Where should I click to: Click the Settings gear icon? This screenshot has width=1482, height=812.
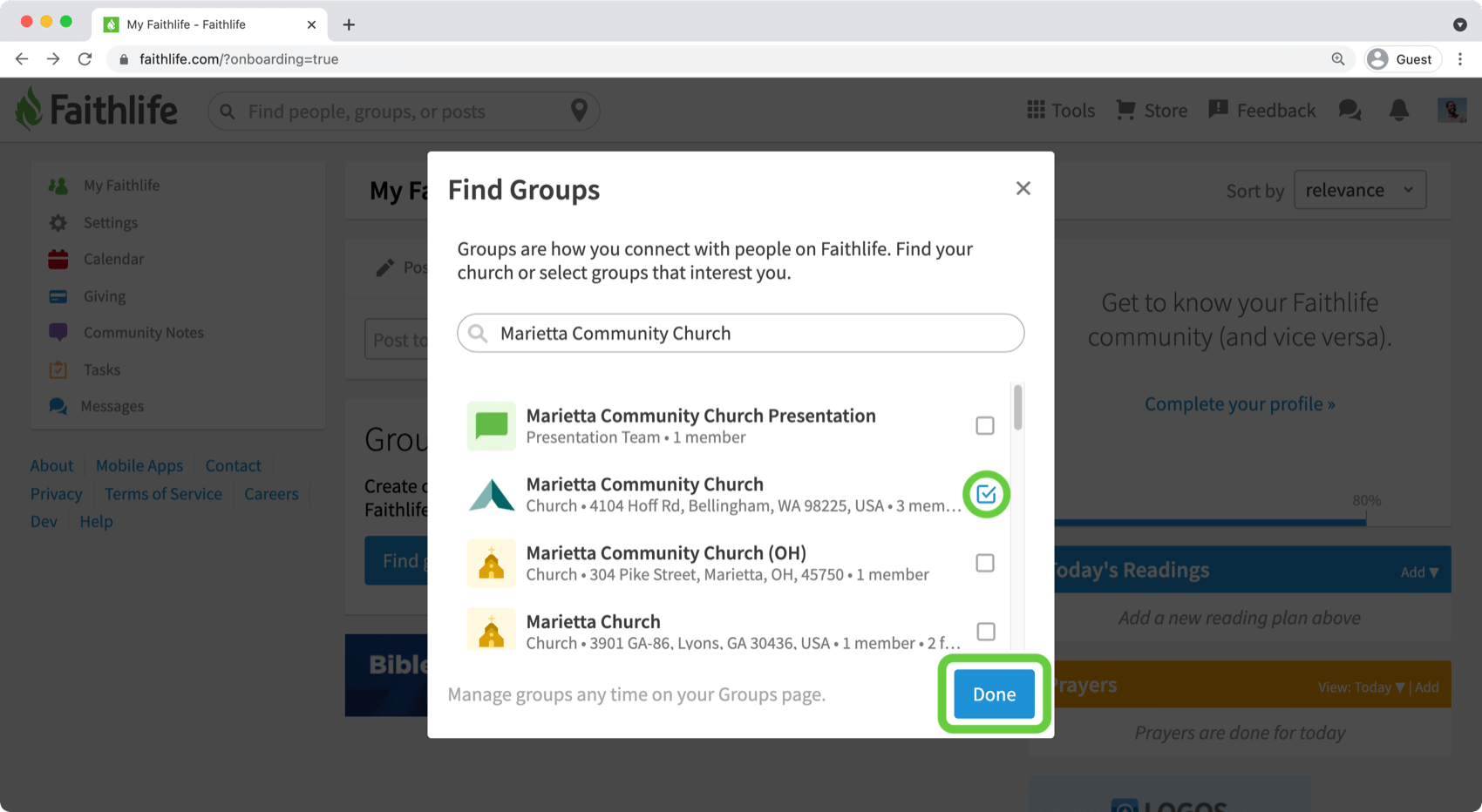tap(58, 223)
